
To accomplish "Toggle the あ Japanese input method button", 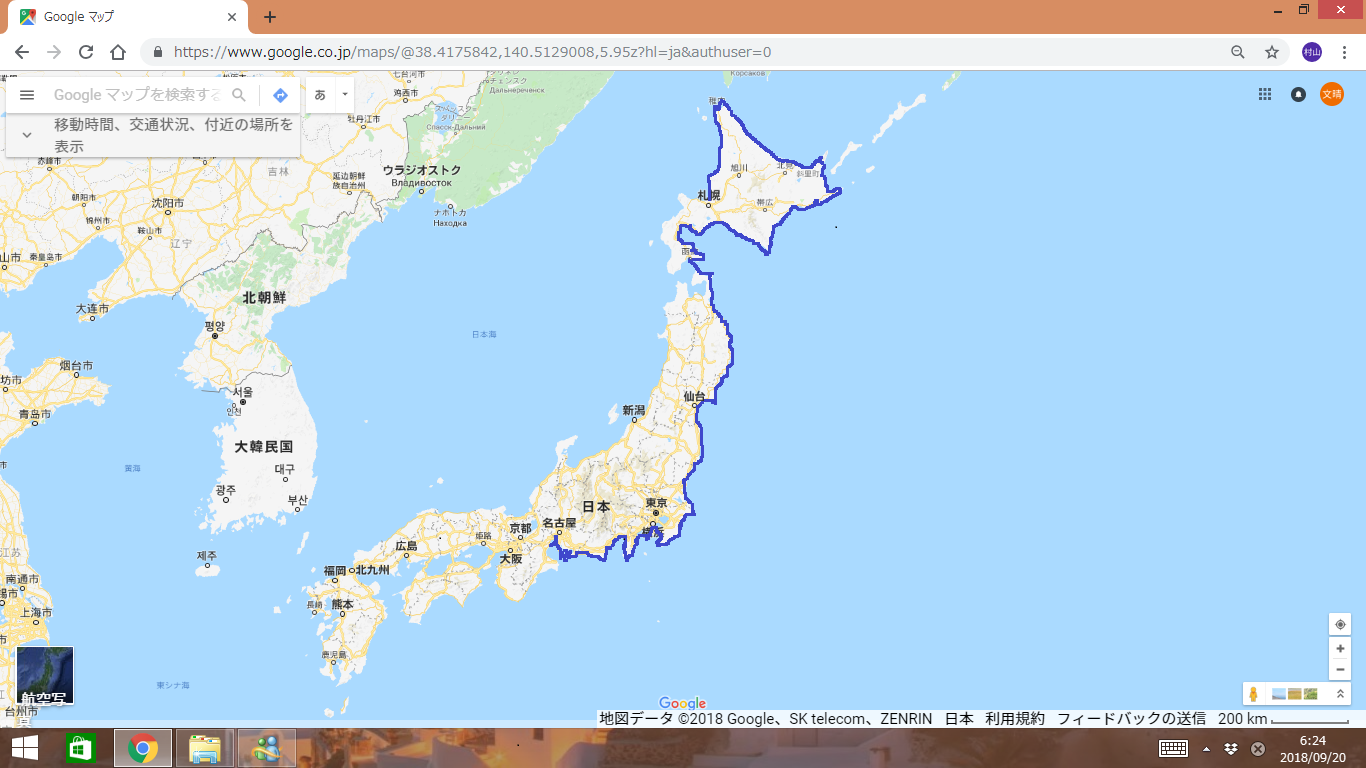I will tap(320, 95).
